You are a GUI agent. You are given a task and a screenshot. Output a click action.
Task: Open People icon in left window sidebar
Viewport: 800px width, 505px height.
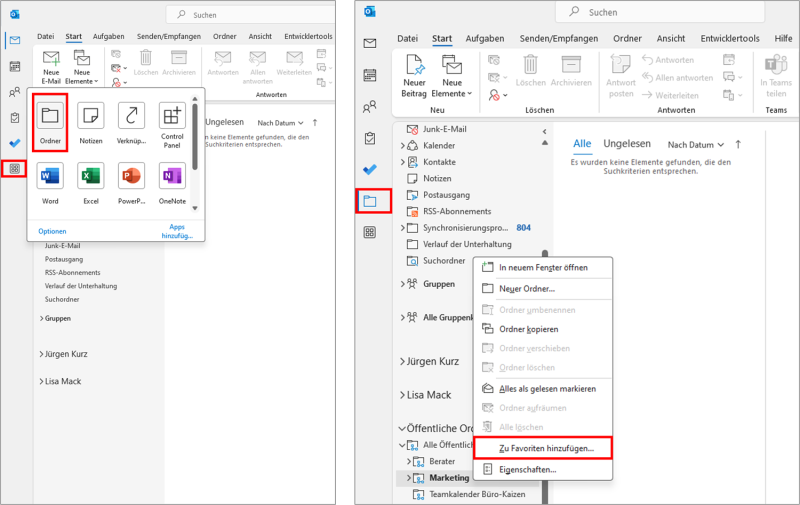pos(15,92)
